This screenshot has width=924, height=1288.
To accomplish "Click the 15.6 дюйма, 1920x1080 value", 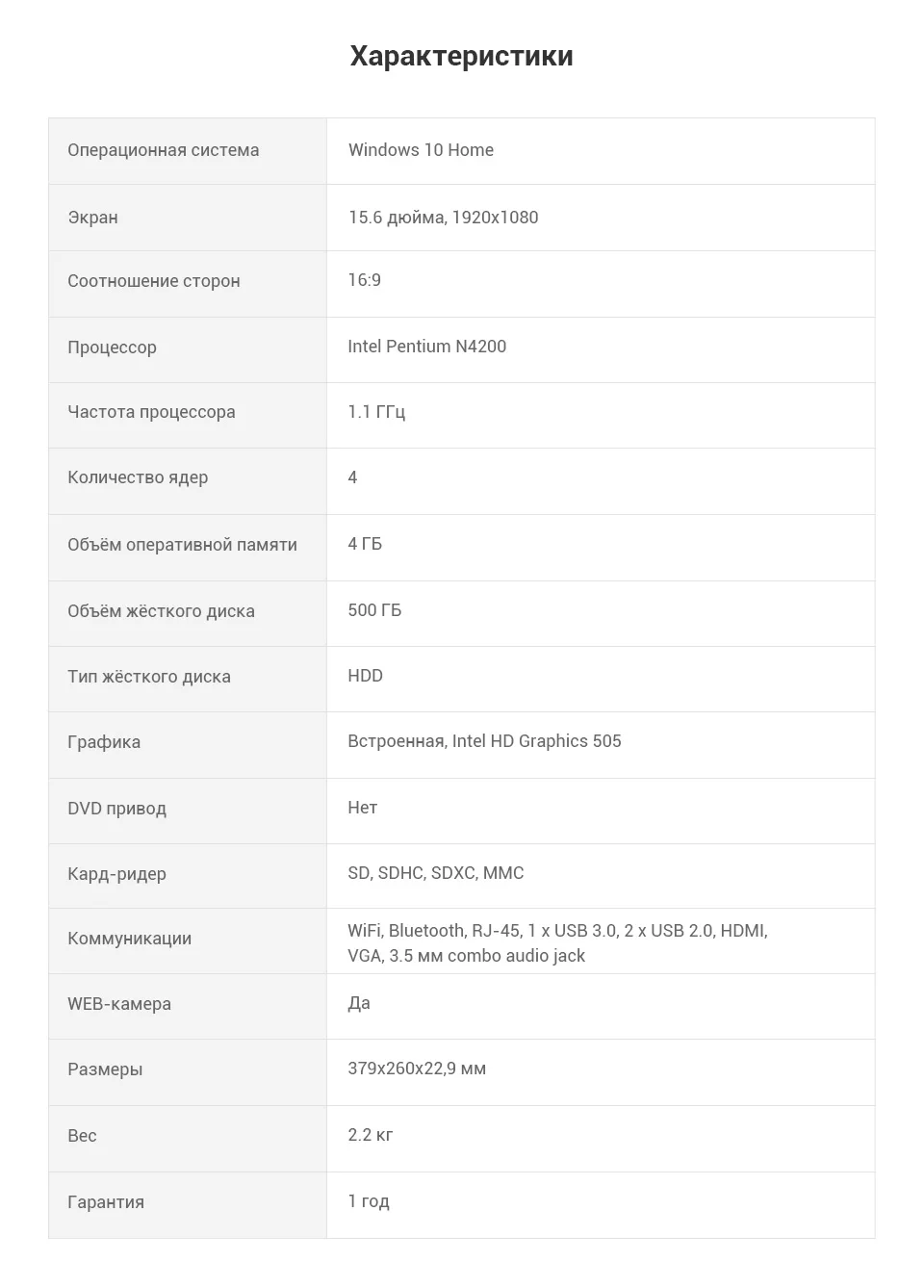I will 443,218.
